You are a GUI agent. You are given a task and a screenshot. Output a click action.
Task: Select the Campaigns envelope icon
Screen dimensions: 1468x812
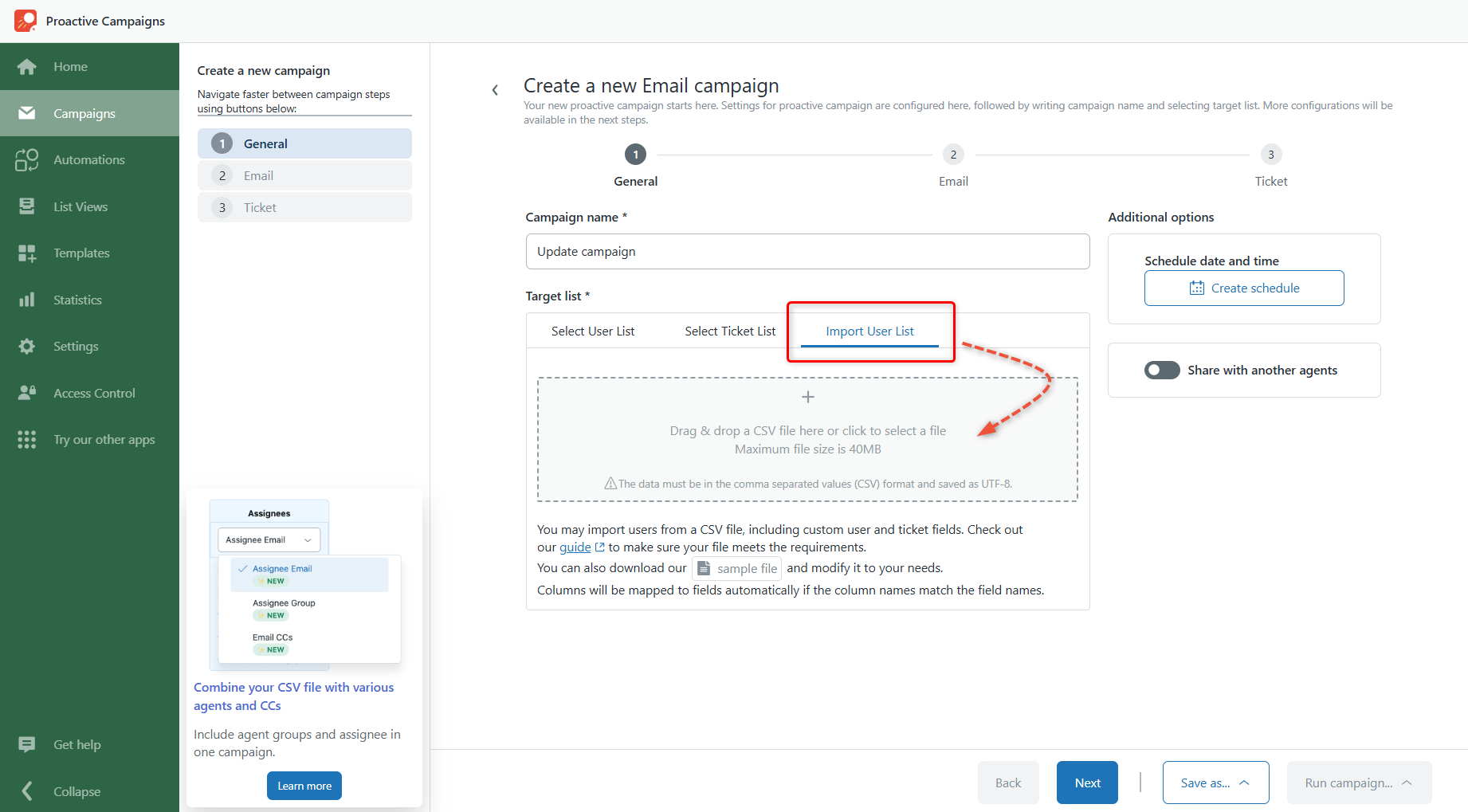pos(27,113)
